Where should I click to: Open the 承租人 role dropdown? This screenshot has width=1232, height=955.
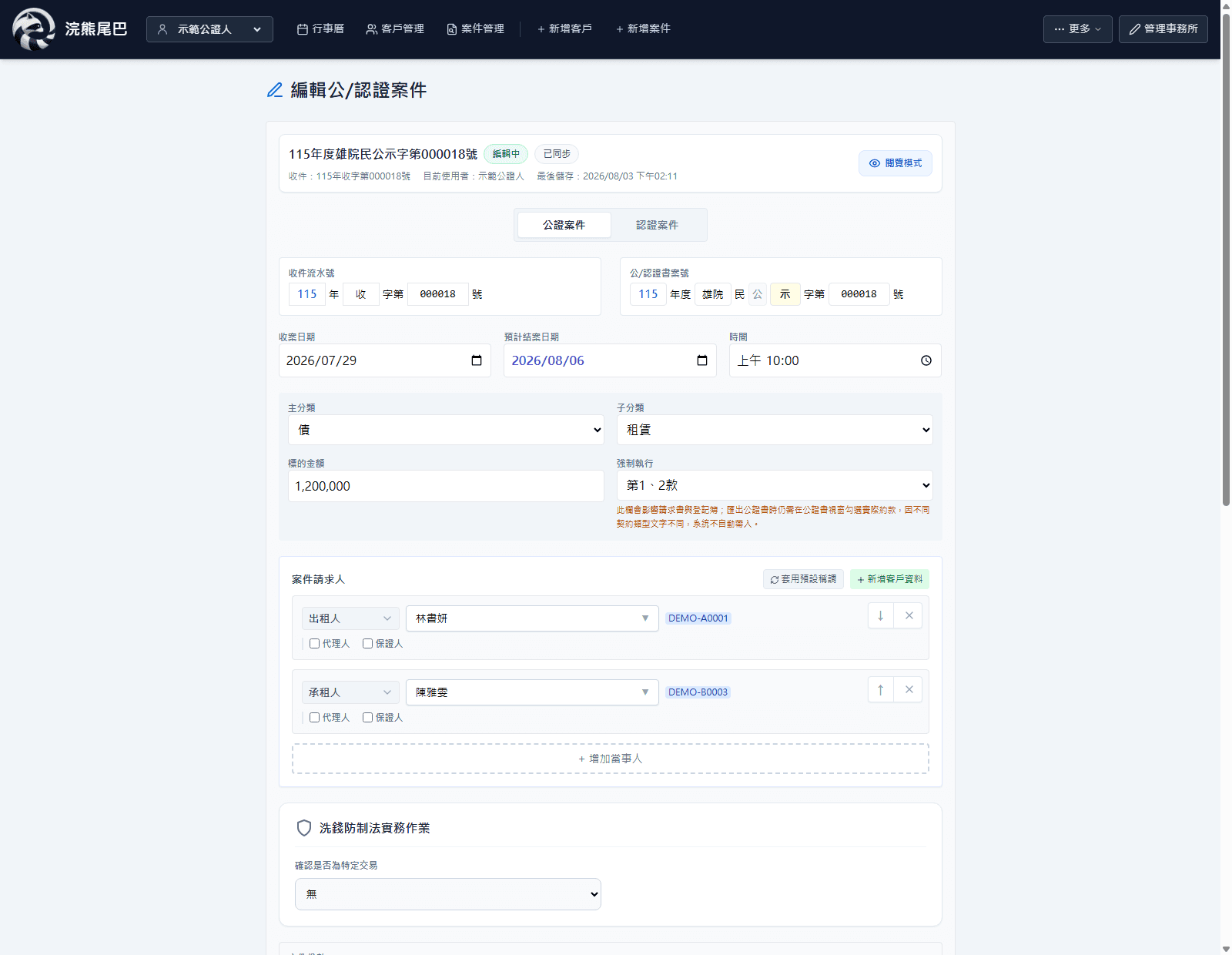click(350, 692)
